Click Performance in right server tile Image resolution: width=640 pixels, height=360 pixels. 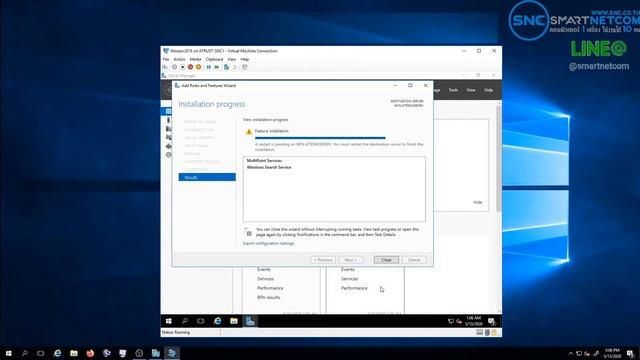coord(354,288)
